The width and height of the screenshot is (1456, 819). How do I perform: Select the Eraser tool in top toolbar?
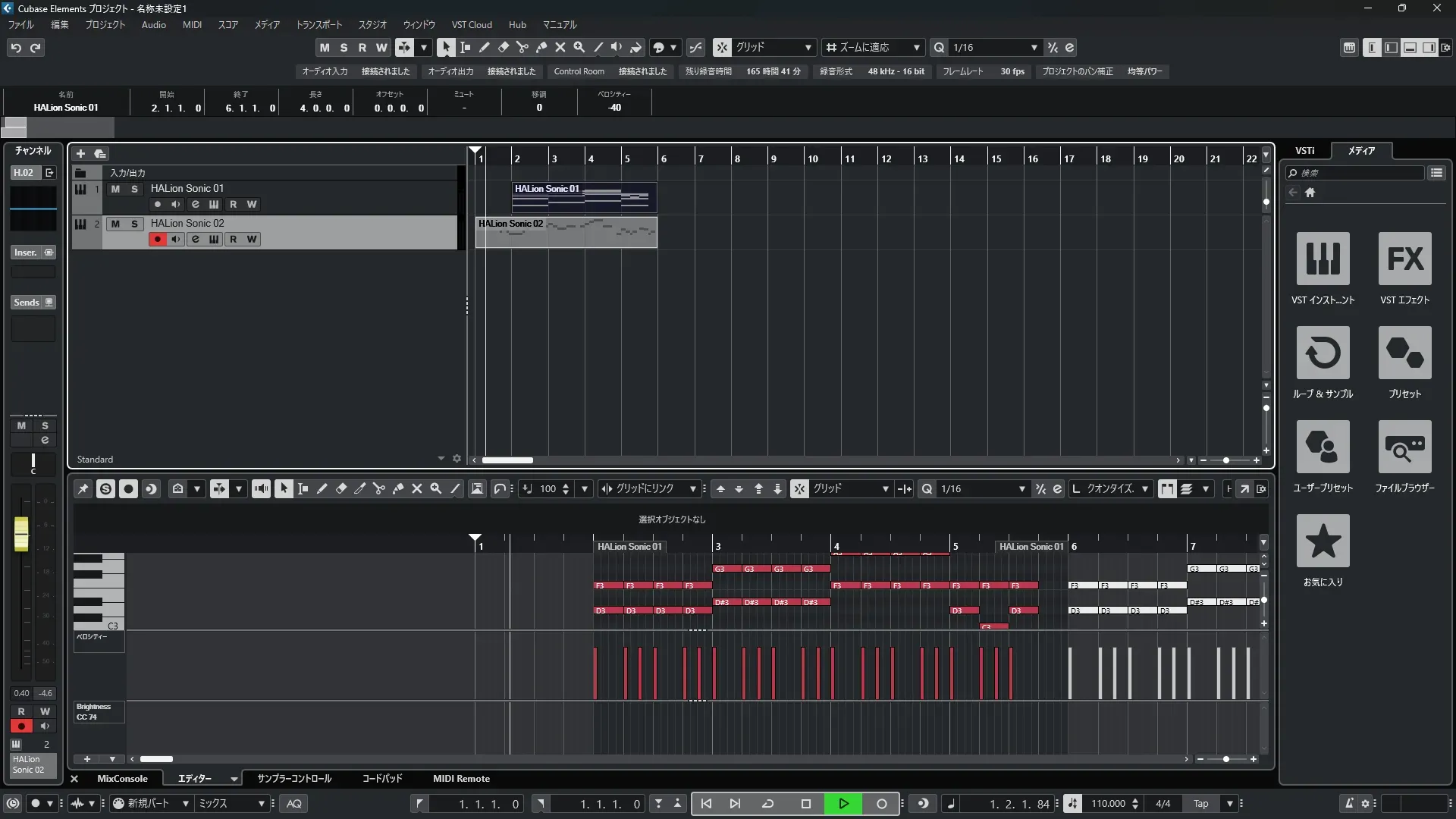[503, 47]
